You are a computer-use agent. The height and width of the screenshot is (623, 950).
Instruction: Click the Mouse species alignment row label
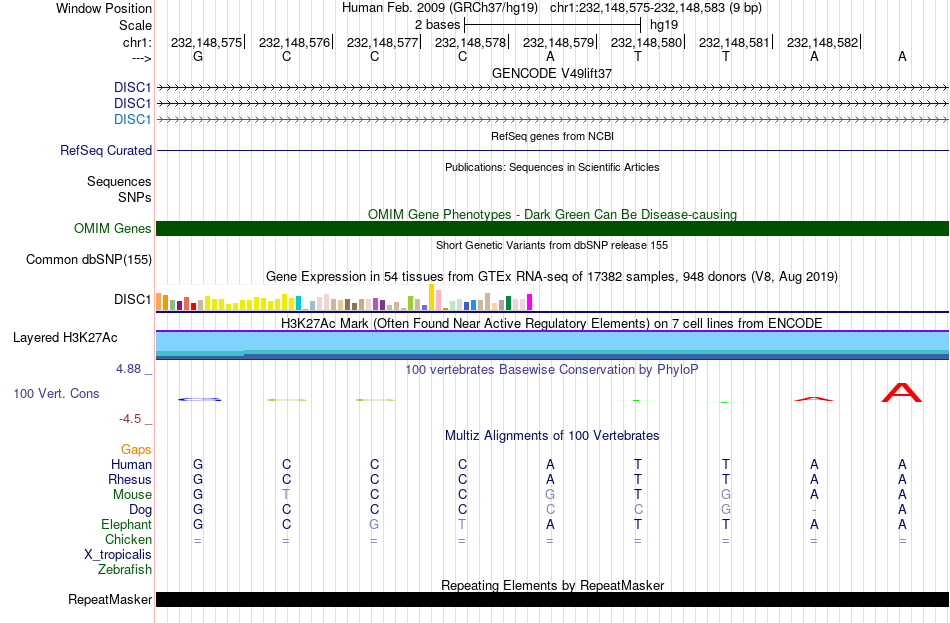click(132, 495)
